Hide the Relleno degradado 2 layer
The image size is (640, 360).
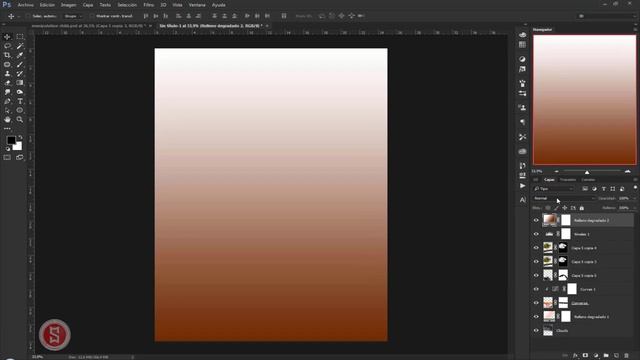[536, 220]
